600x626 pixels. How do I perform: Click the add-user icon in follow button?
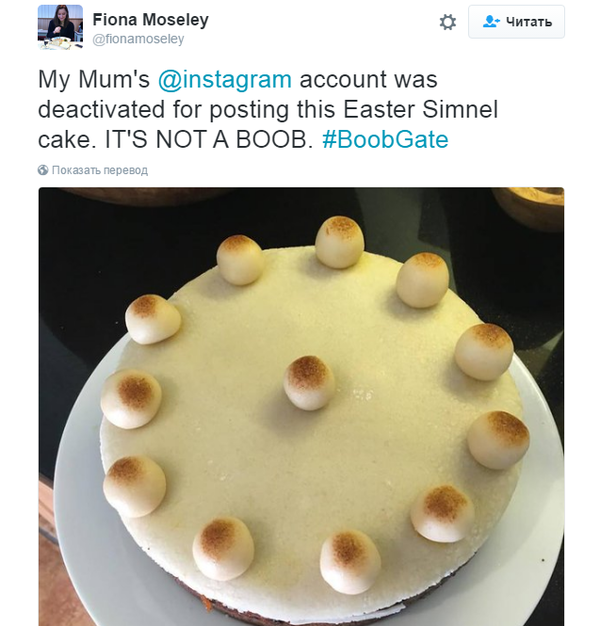pyautogui.click(x=490, y=22)
